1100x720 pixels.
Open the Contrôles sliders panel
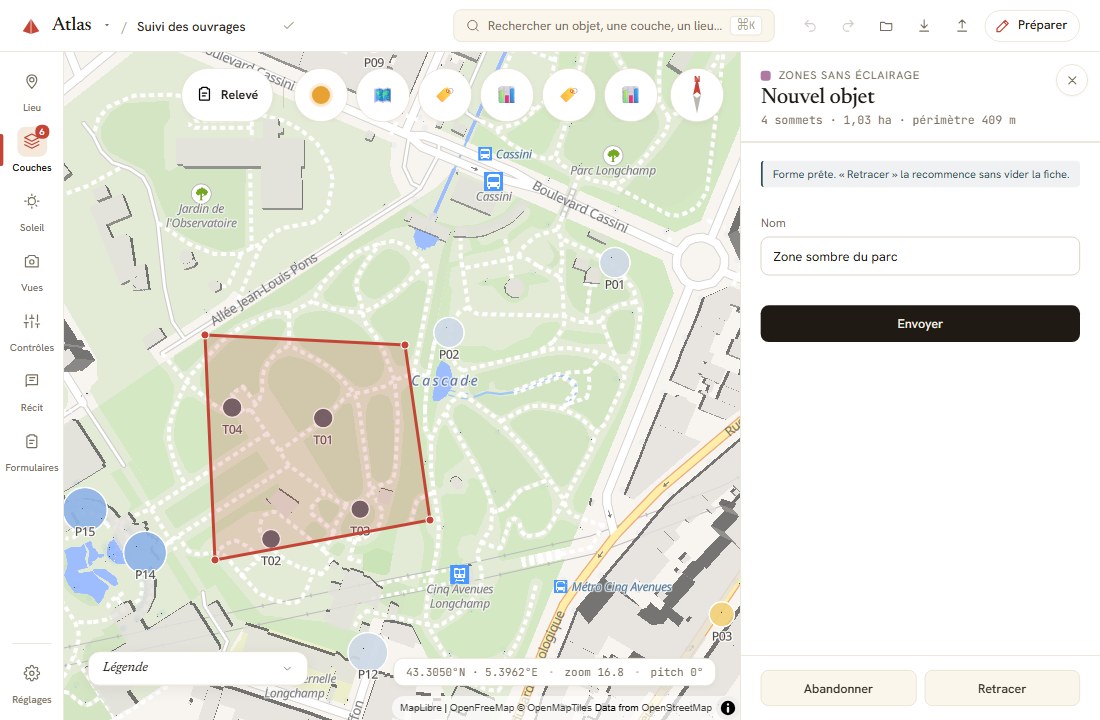[32, 332]
